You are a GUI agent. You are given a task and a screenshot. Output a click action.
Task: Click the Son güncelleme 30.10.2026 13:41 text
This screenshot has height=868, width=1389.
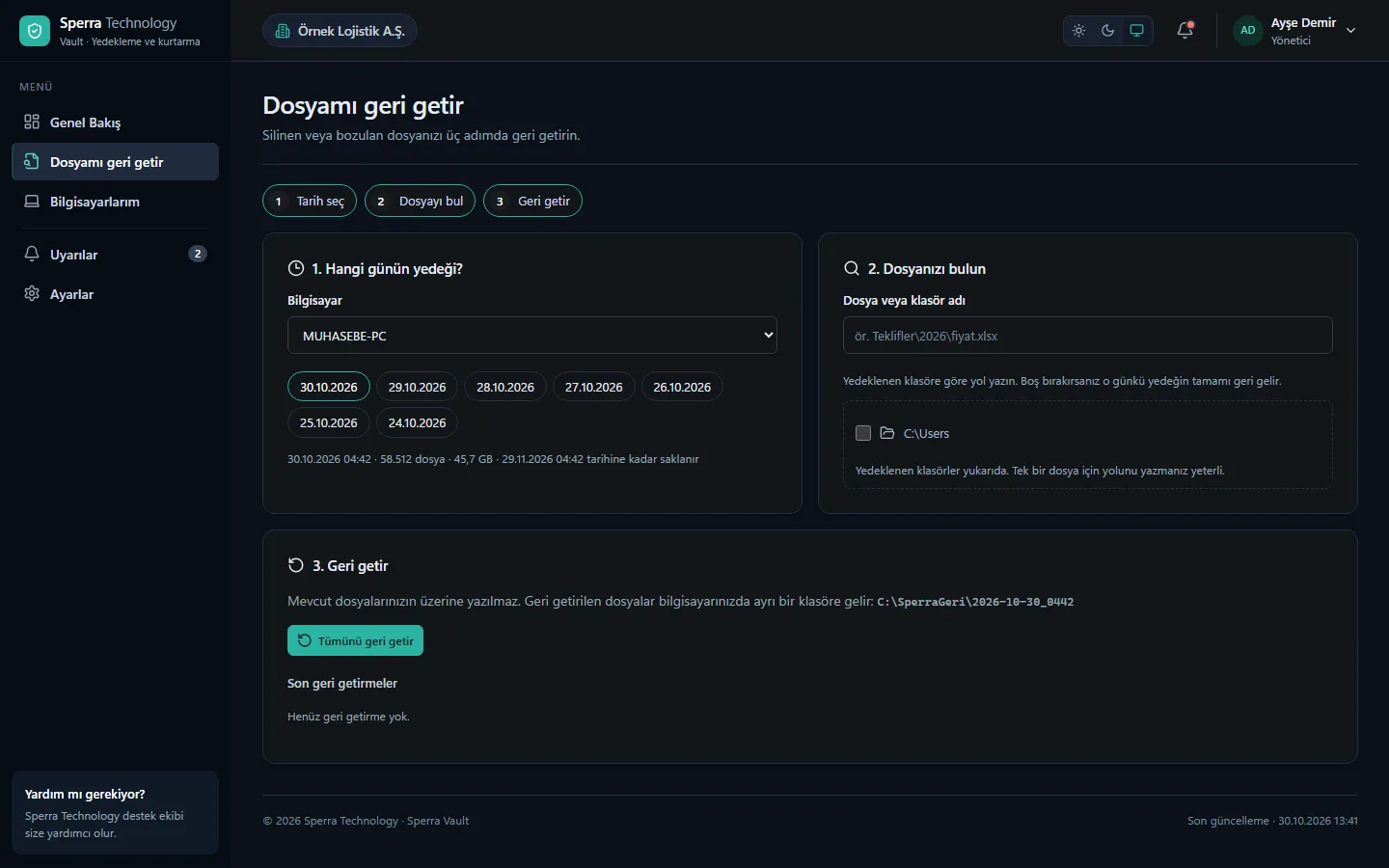click(x=1272, y=821)
